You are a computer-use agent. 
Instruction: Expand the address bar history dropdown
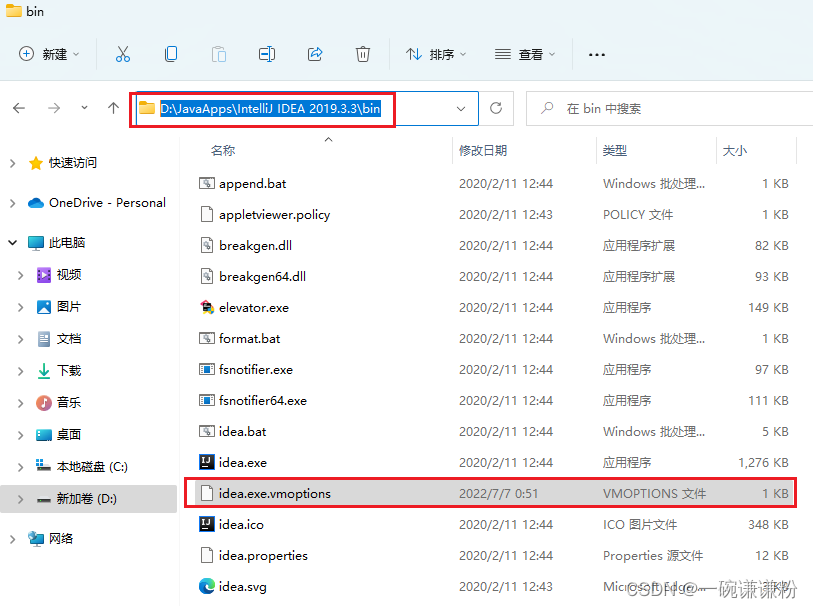click(x=460, y=109)
